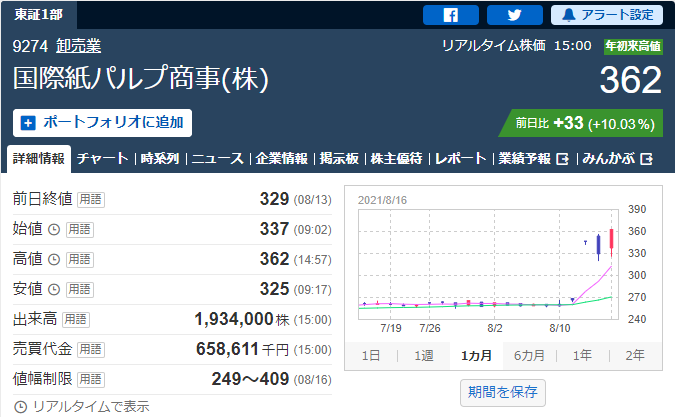Share the stock page on Facebook
This screenshot has width=675, height=417.
(x=450, y=15)
